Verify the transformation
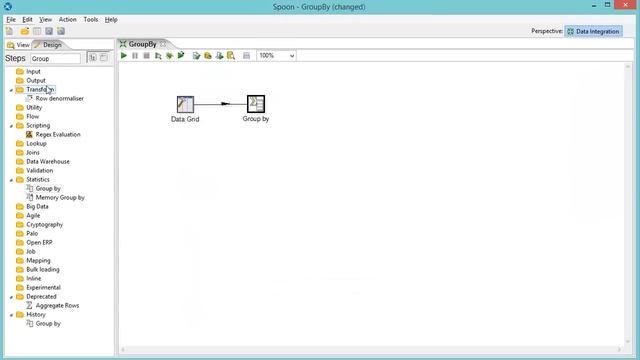 point(196,56)
